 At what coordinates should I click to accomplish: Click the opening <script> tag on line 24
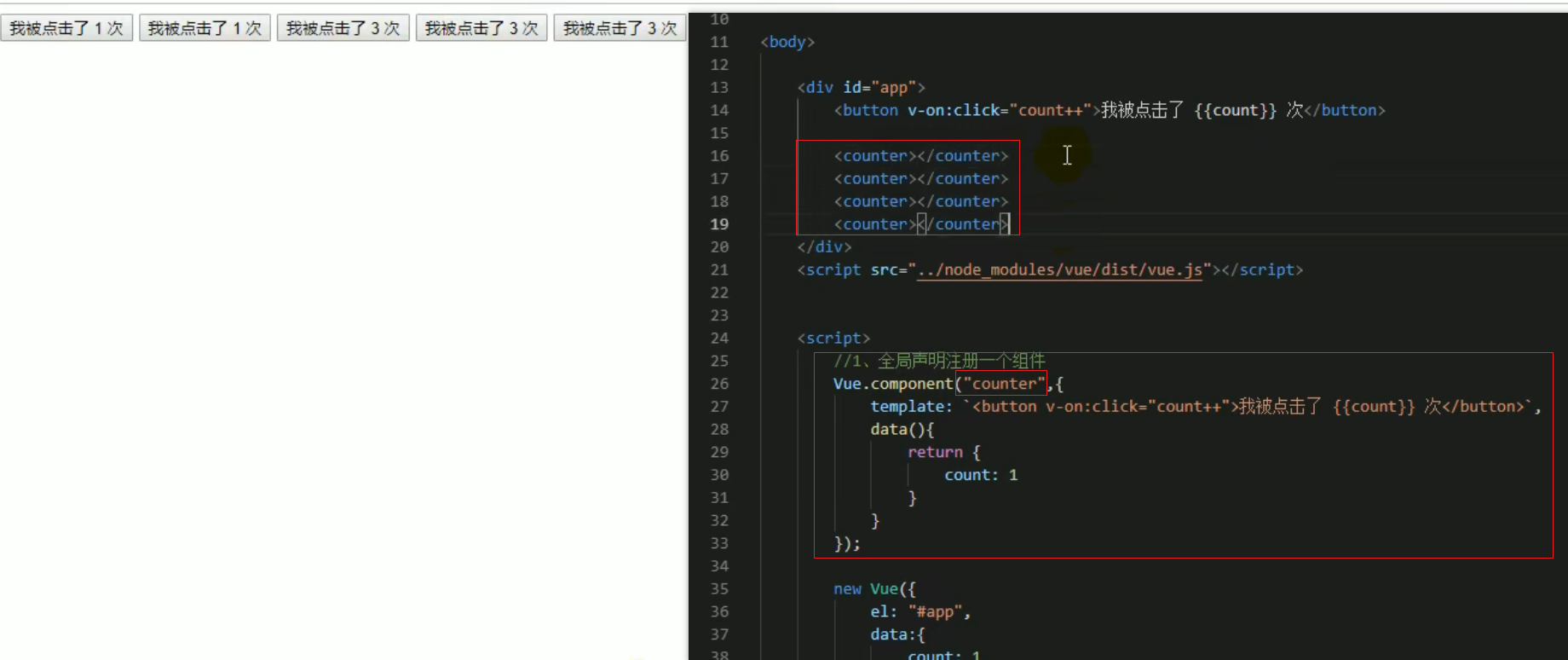point(833,339)
